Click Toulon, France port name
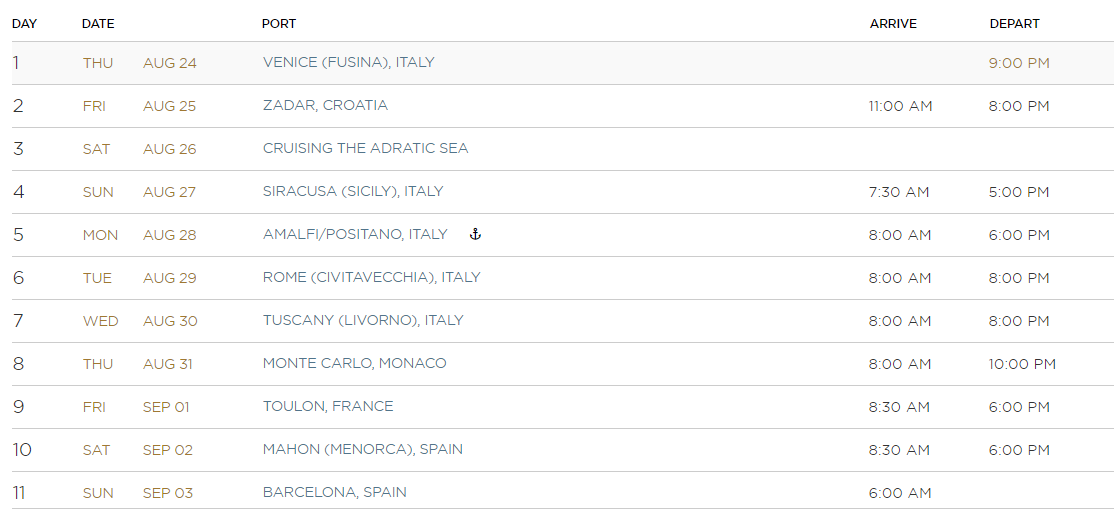1118x518 pixels. (328, 406)
